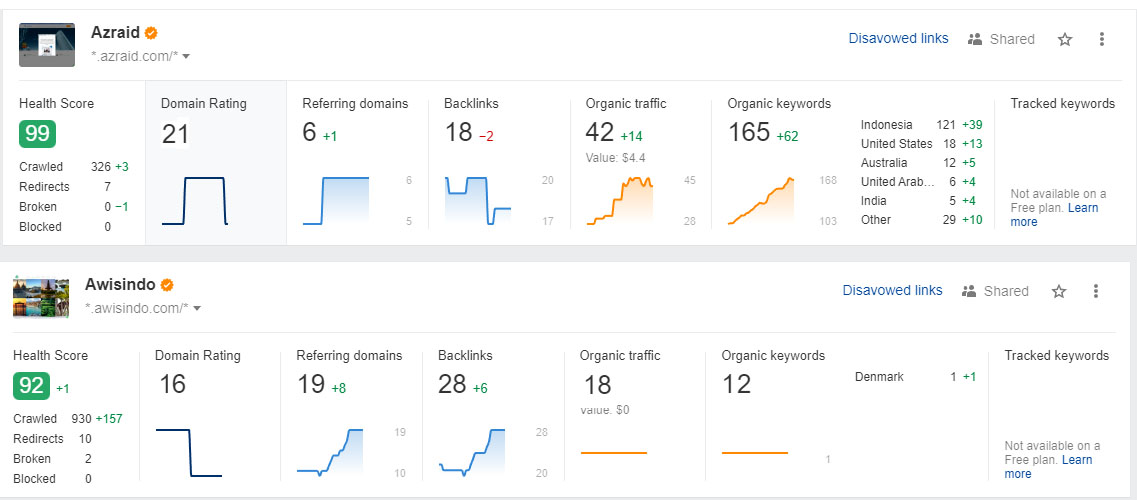
Task: Click the Awisindo site thumbnail
Action: (x=41, y=297)
